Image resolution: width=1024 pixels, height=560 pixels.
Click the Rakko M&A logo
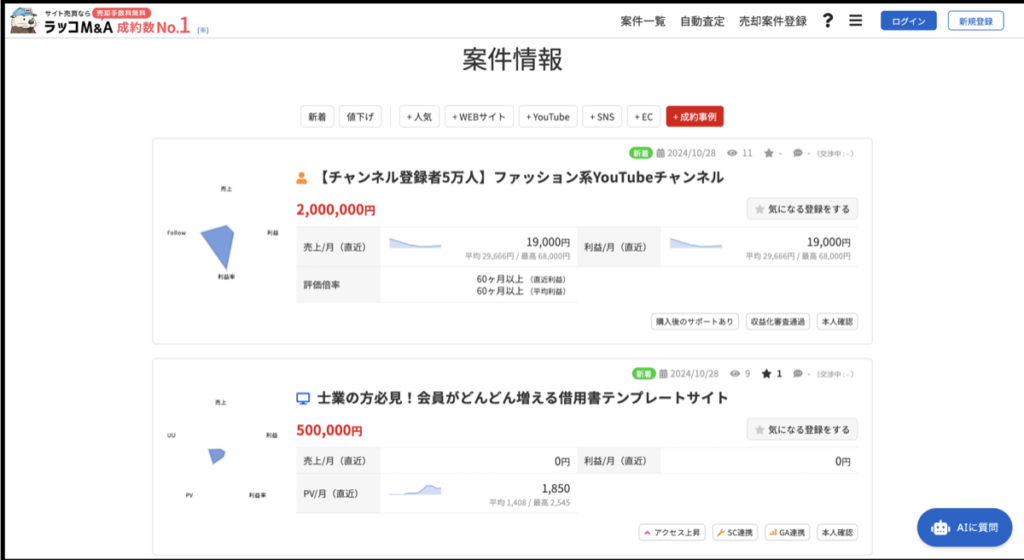(x=100, y=21)
